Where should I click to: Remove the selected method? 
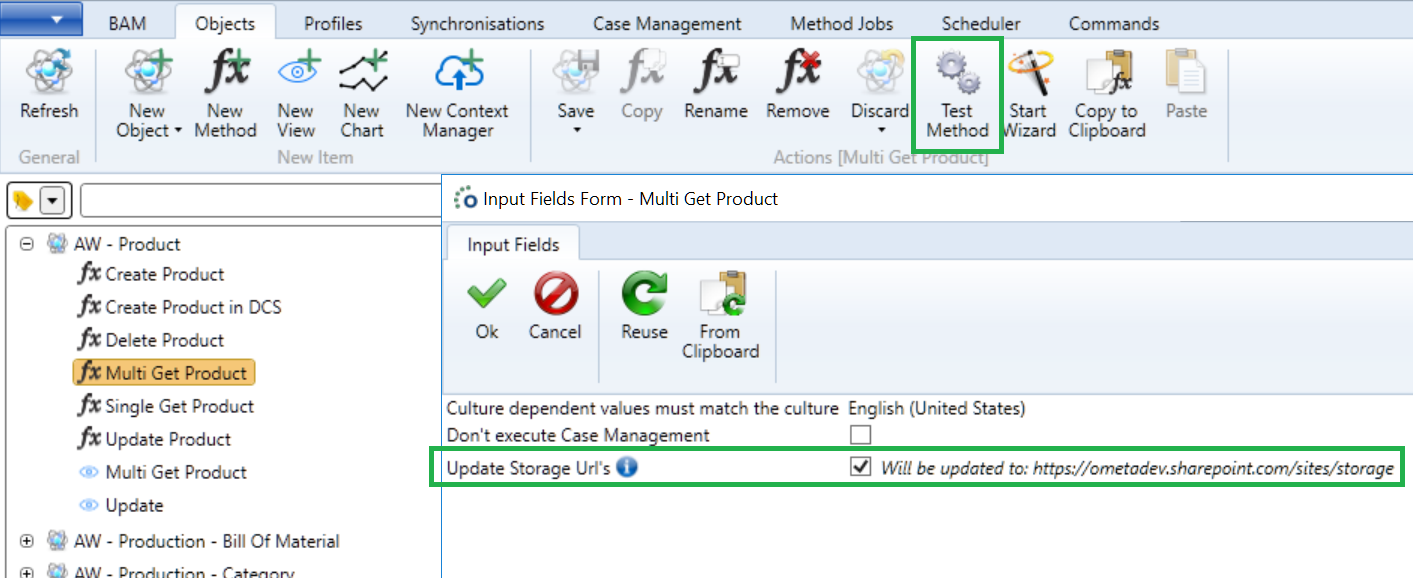(x=797, y=76)
